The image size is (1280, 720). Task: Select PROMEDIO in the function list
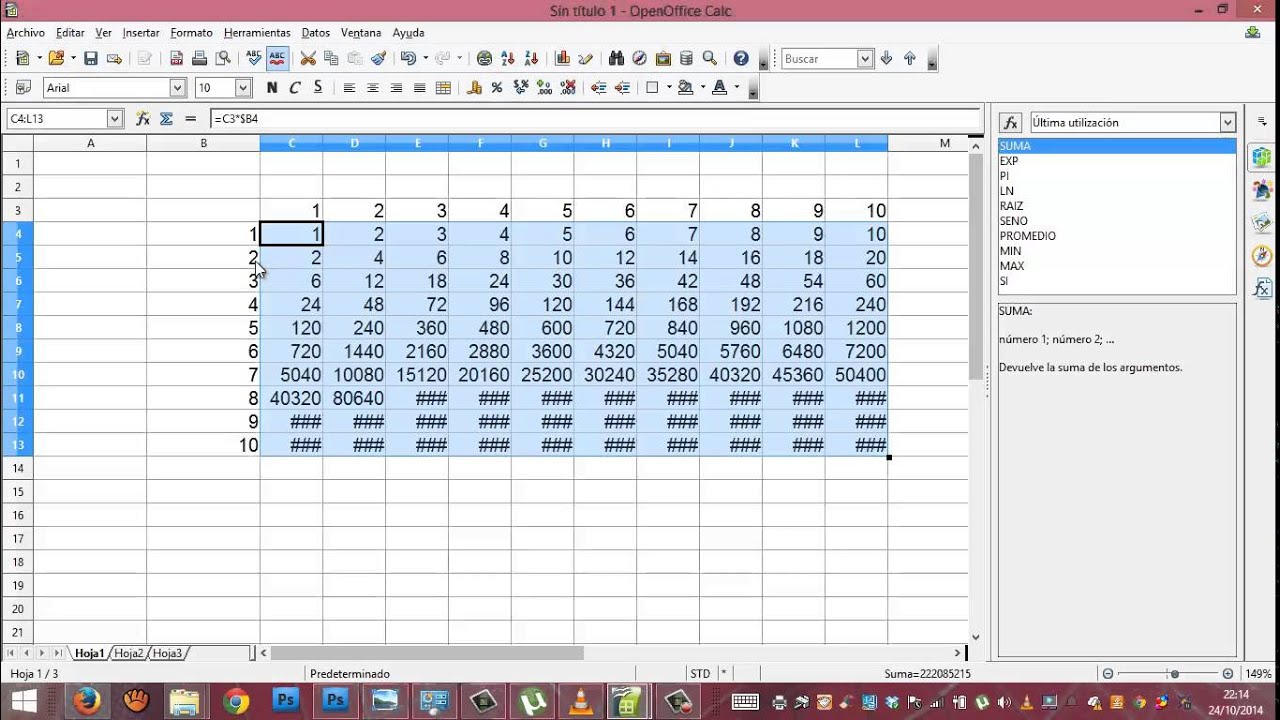click(1027, 236)
